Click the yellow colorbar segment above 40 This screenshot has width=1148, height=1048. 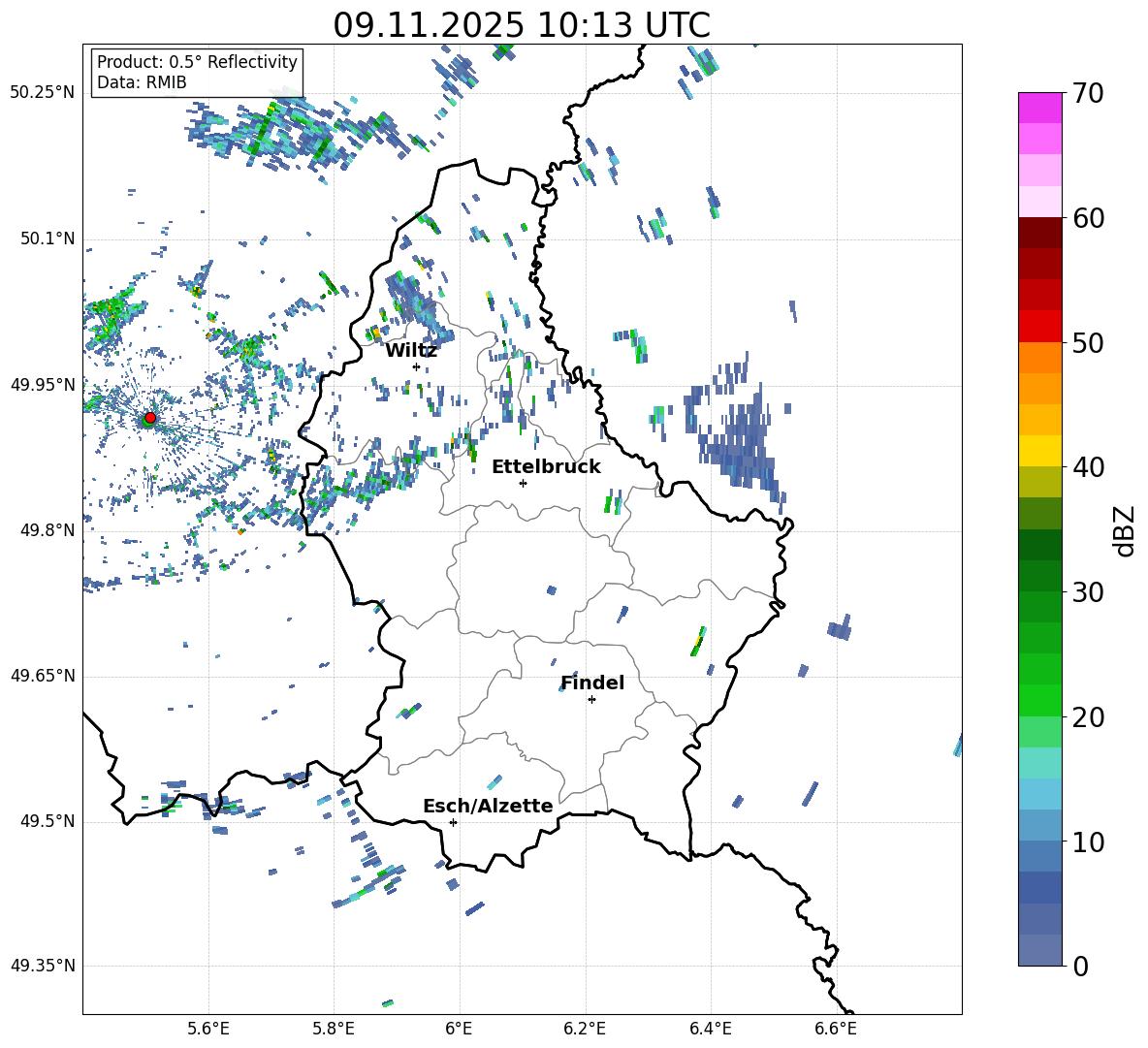tap(1039, 451)
